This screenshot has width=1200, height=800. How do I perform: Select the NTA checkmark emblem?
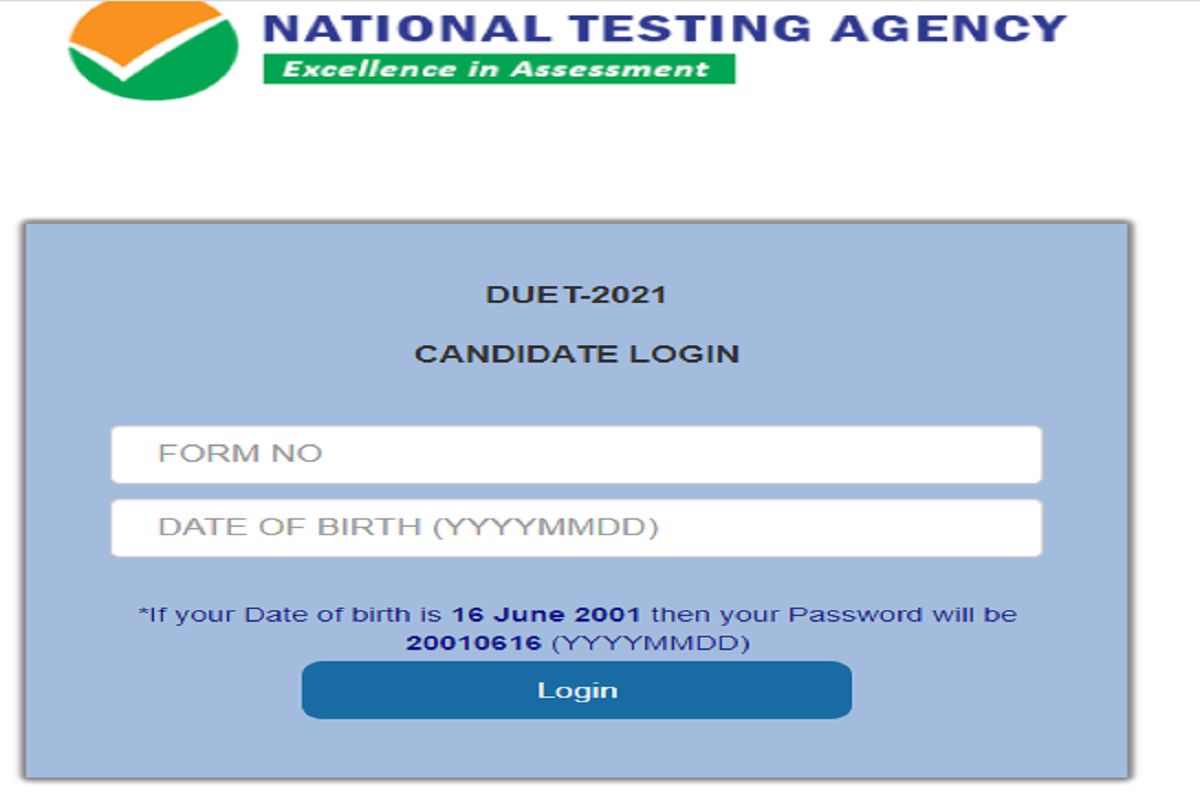point(130,60)
